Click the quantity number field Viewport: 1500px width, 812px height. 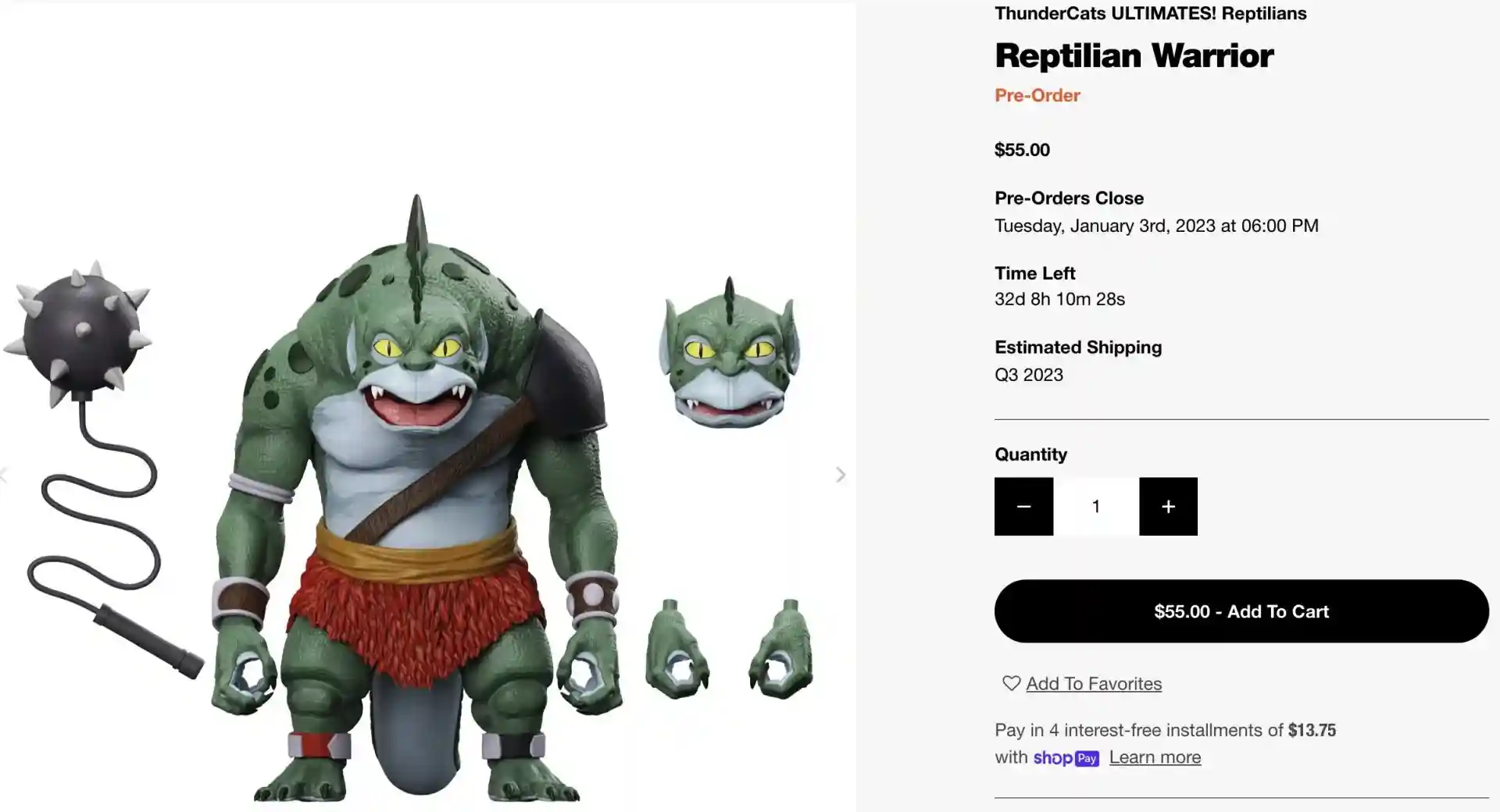(x=1096, y=507)
